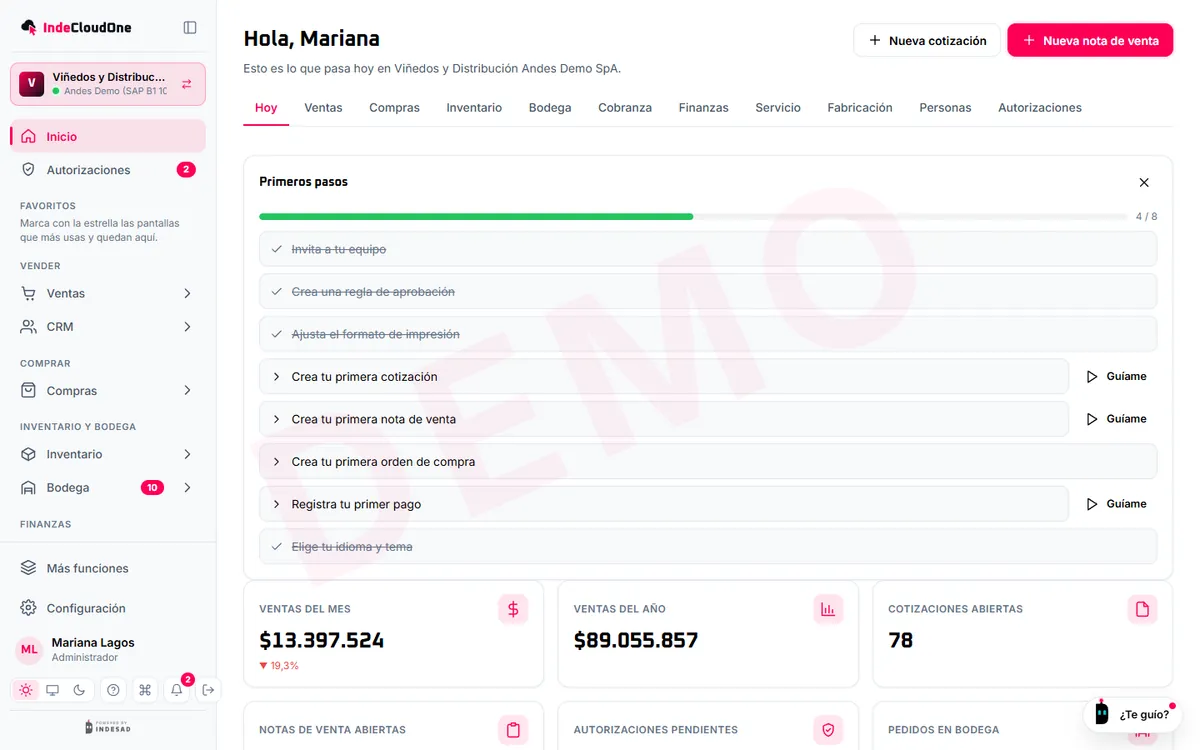Screen dimensions: 1200x750
Task: Switch to the Finanzas tab
Action: coord(703,108)
